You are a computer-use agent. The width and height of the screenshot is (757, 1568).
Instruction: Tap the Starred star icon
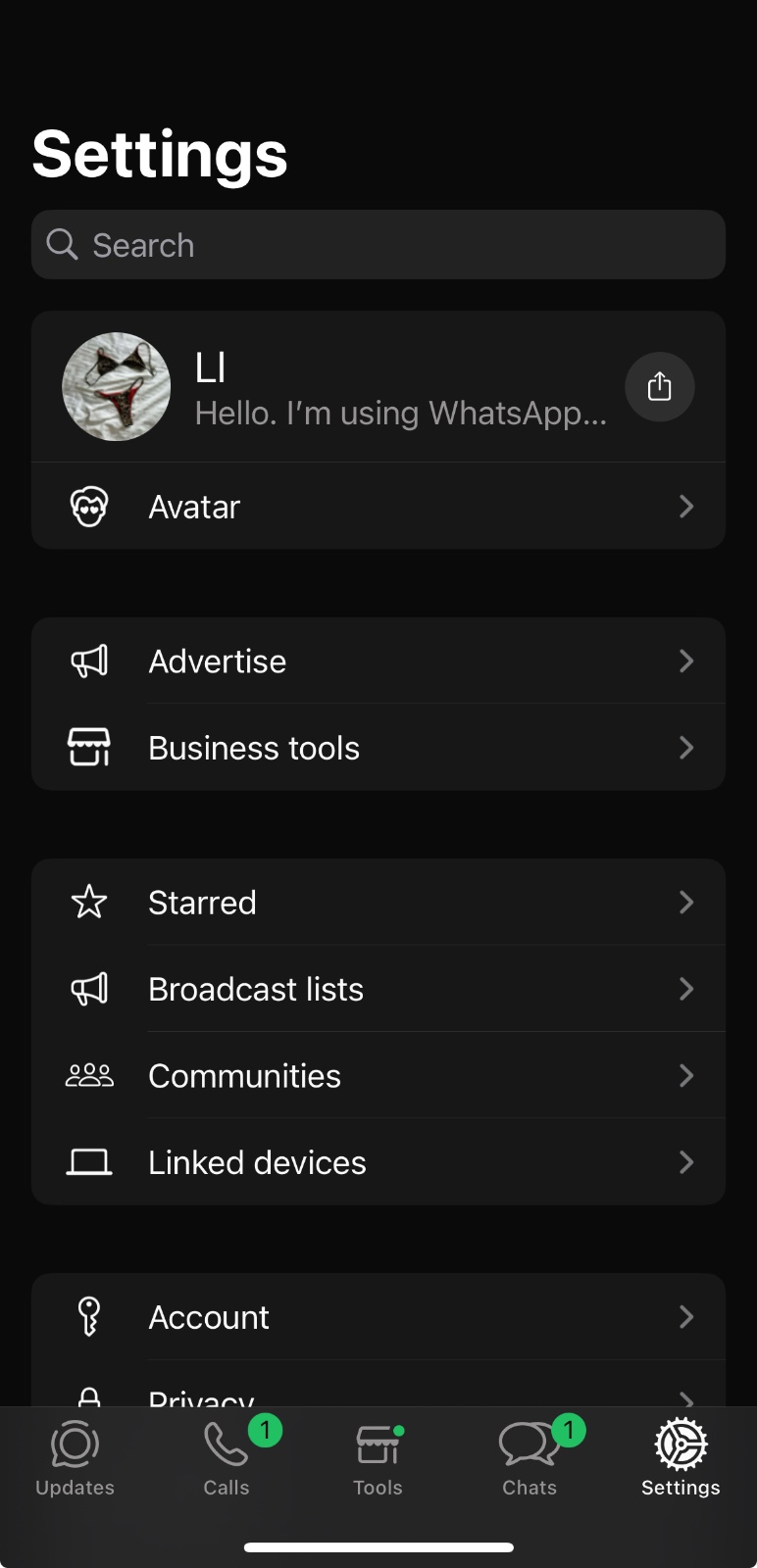89,903
